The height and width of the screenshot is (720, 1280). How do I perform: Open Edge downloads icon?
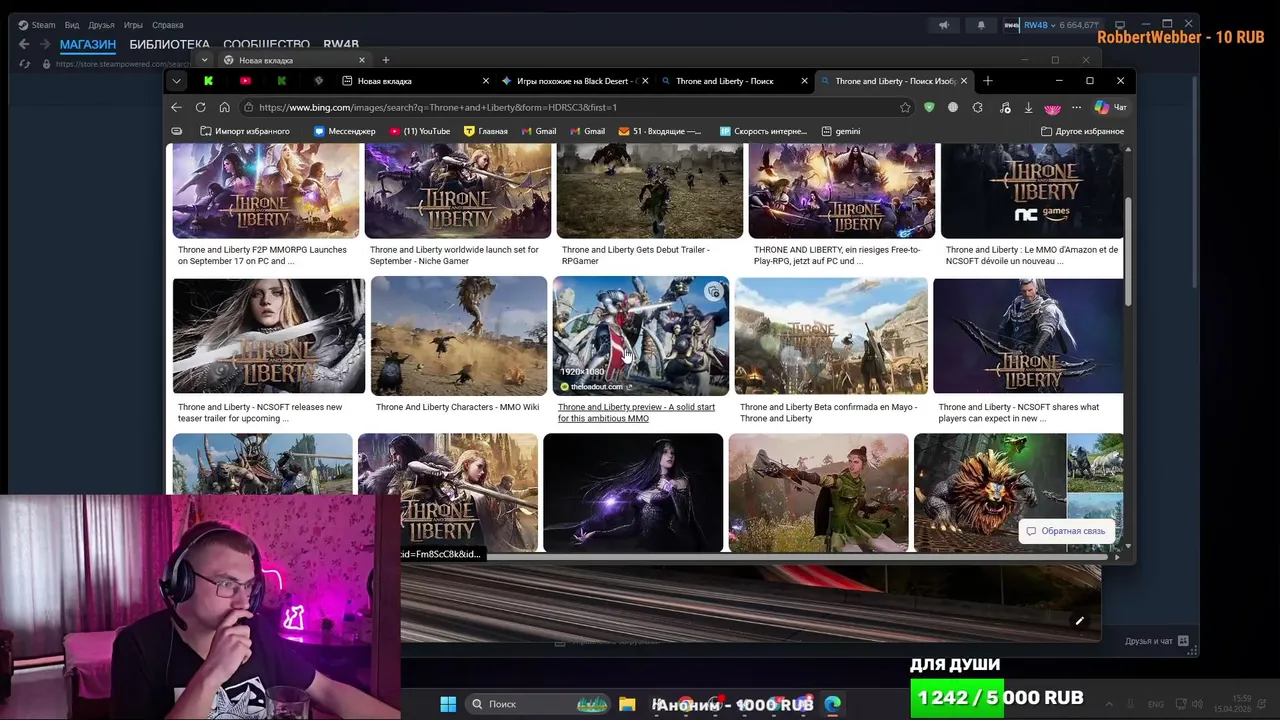pos(1028,107)
